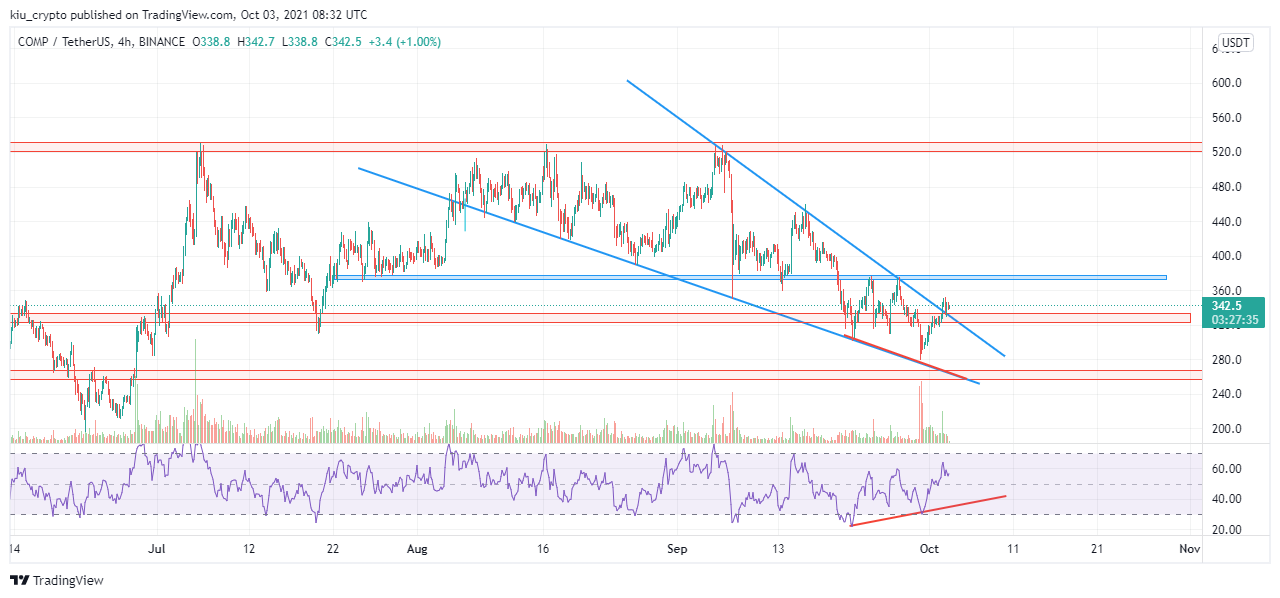Click the 22 date label on time axis
Screen dimensions: 1280x598
[x=333, y=549]
